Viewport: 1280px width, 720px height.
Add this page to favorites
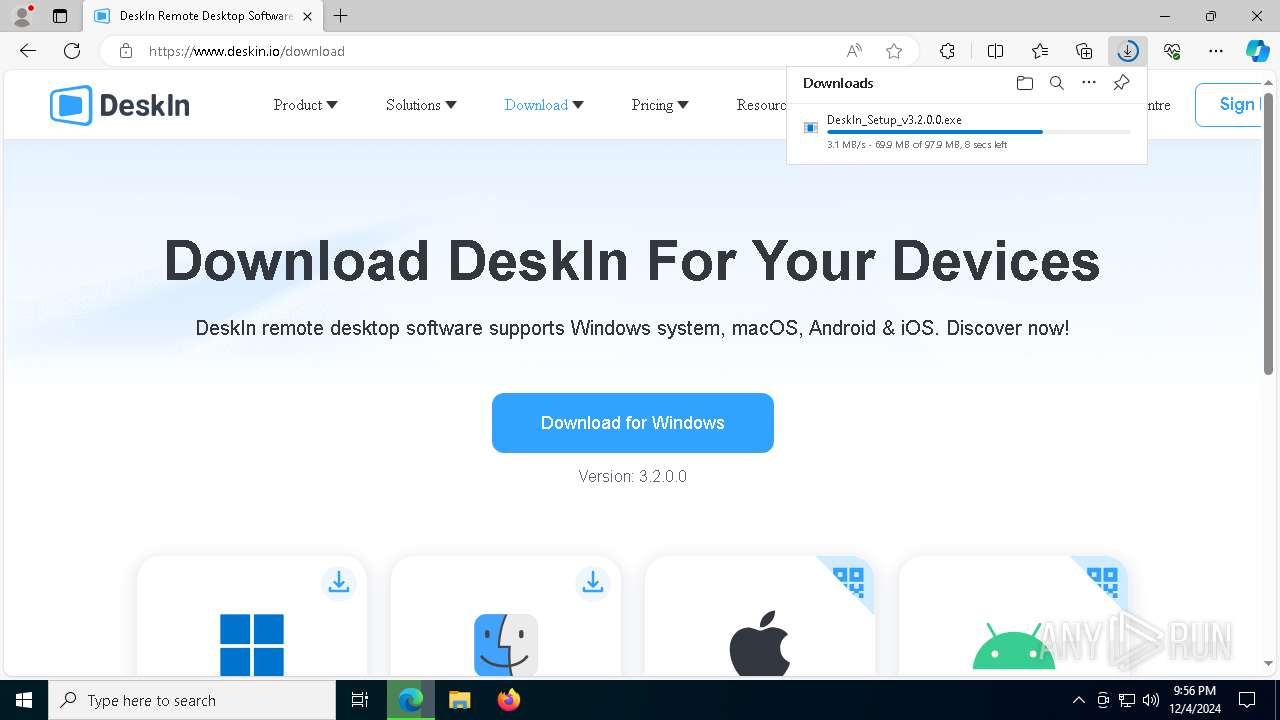tap(894, 51)
